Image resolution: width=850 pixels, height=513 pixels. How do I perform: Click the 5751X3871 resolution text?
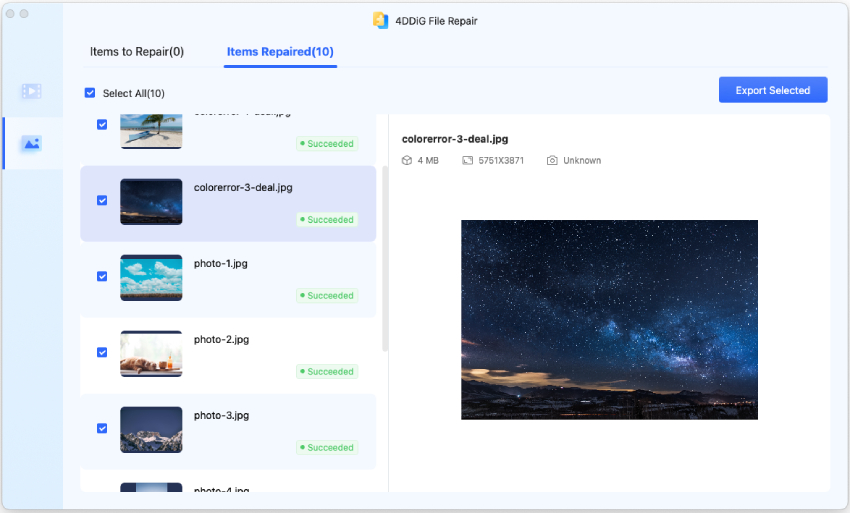point(501,161)
